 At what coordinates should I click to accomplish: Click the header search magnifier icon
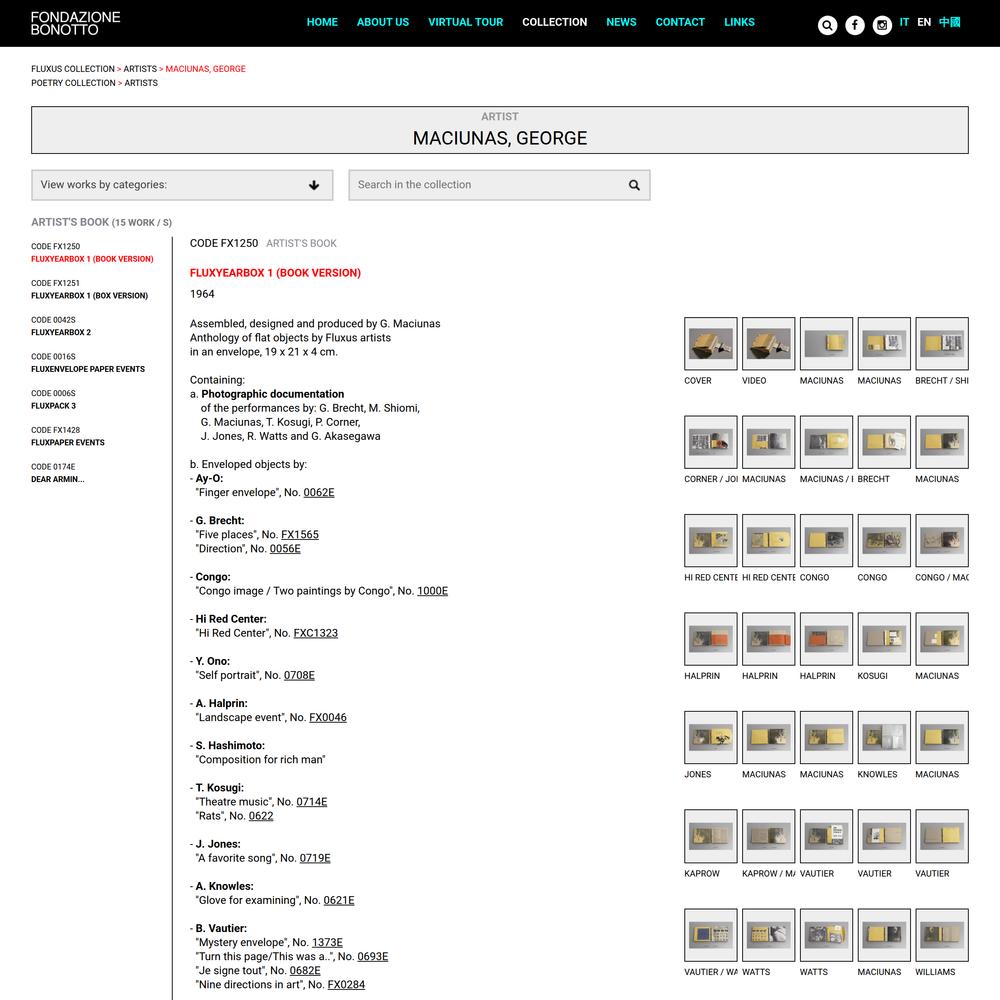click(827, 25)
